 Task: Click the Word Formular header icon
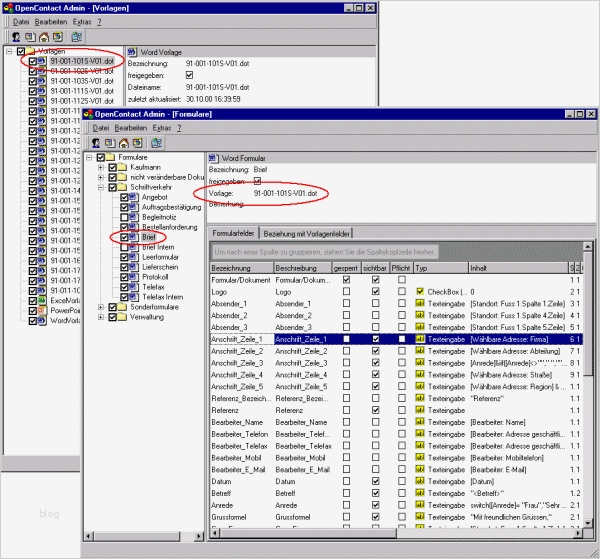click(214, 158)
